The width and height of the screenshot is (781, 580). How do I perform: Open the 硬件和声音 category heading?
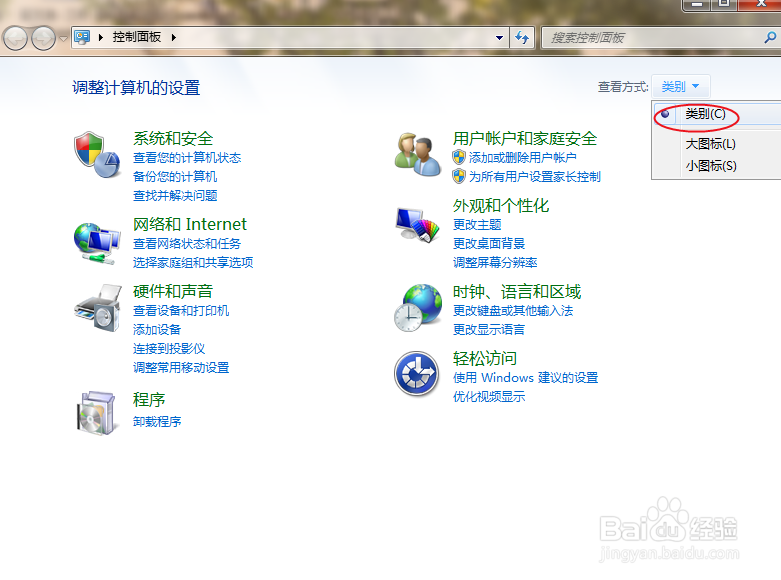173,291
